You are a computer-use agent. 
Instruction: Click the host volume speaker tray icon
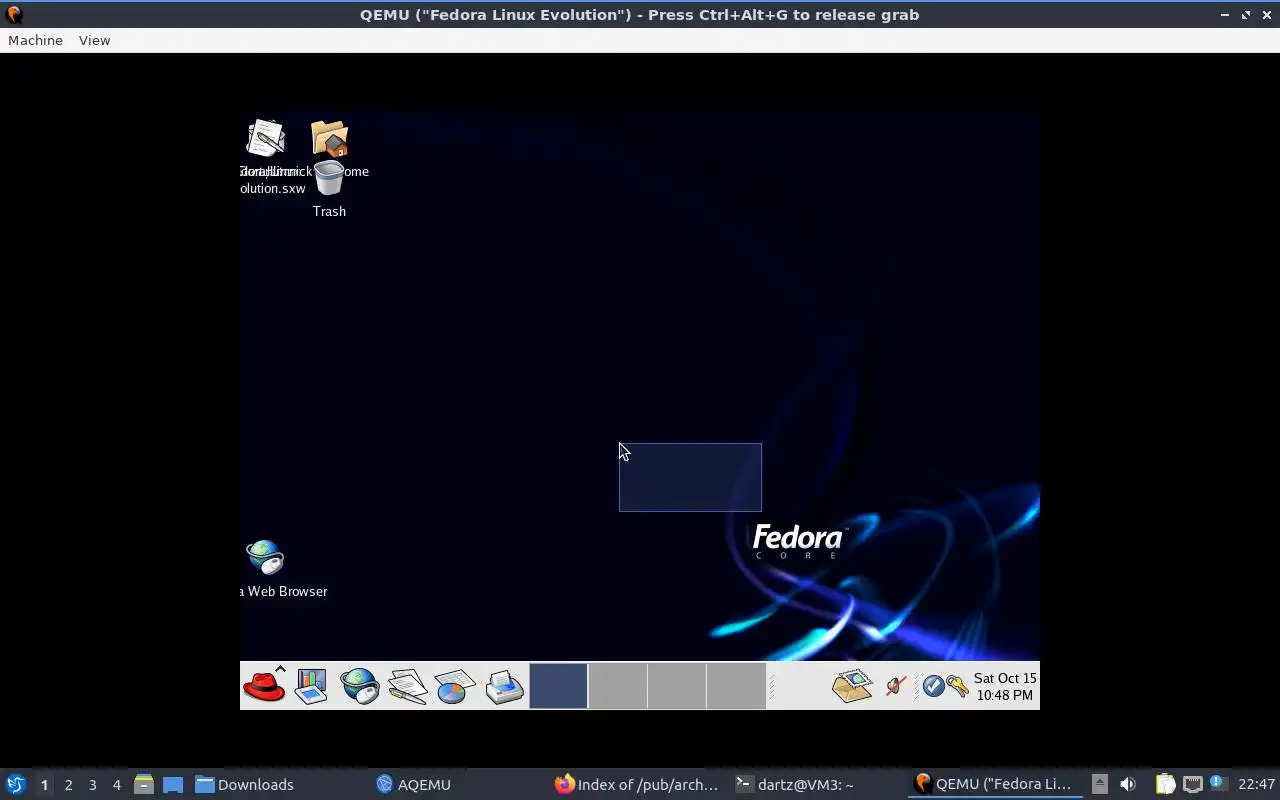(1127, 784)
